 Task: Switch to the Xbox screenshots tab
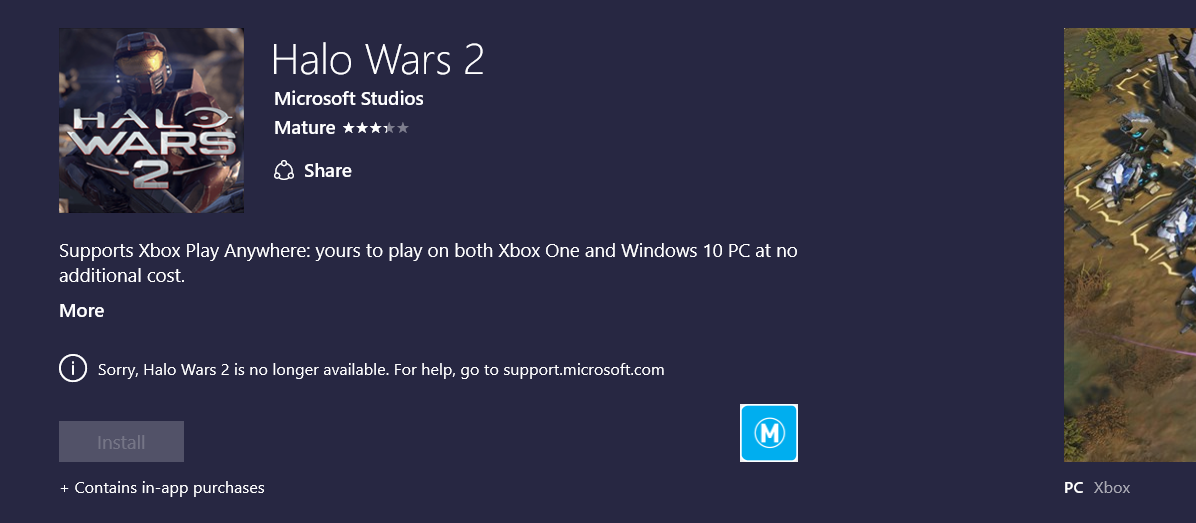[1111, 488]
